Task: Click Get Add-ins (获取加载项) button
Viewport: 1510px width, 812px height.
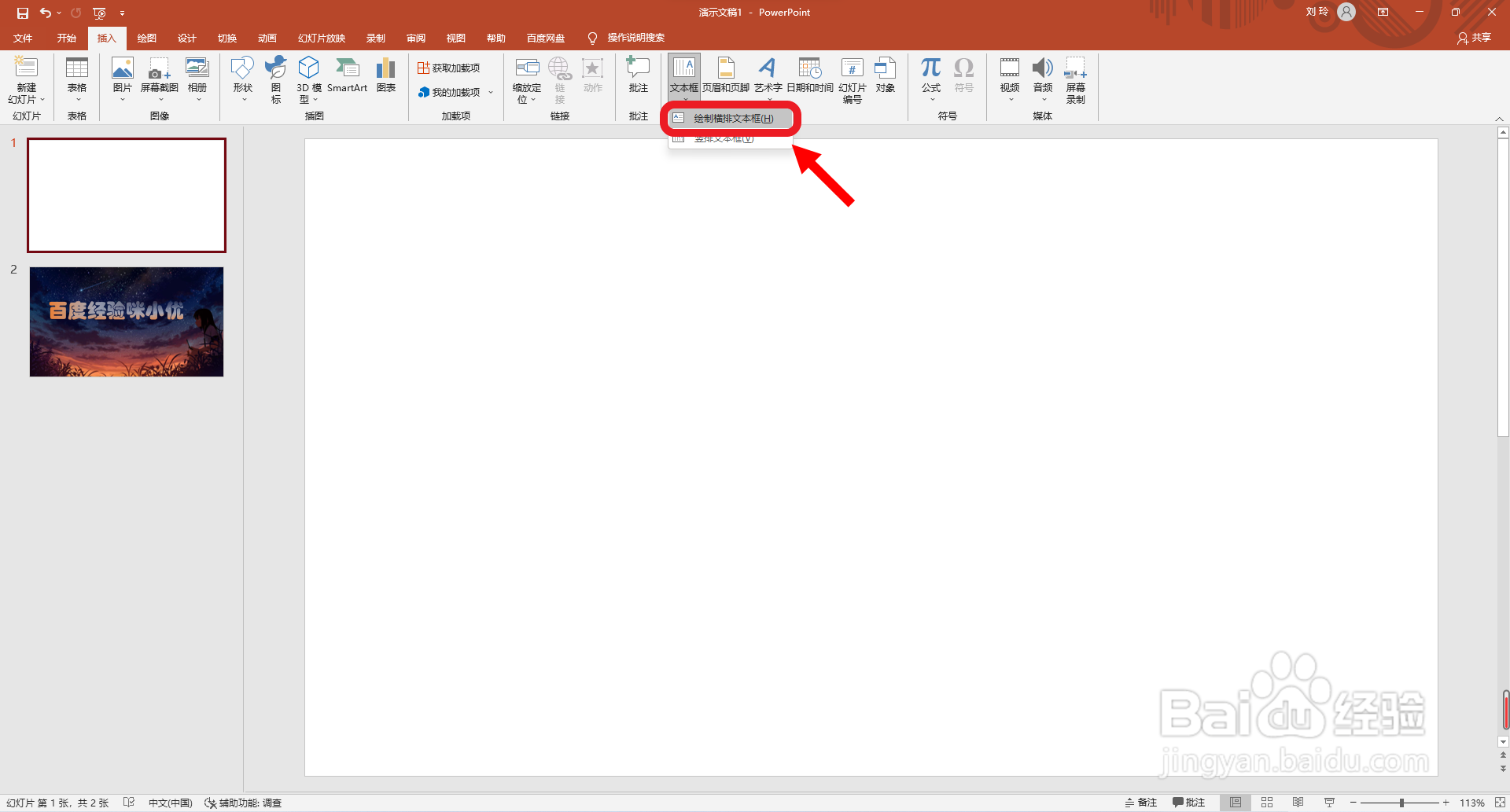Action: [x=449, y=68]
